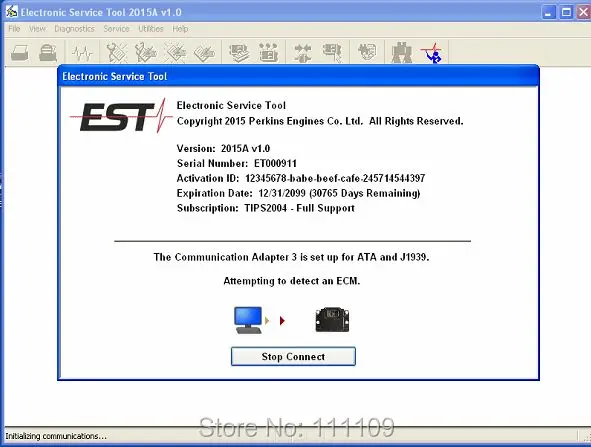Close the Electronic Service Tool window
The height and width of the screenshot is (447, 591).
click(x=583, y=12)
